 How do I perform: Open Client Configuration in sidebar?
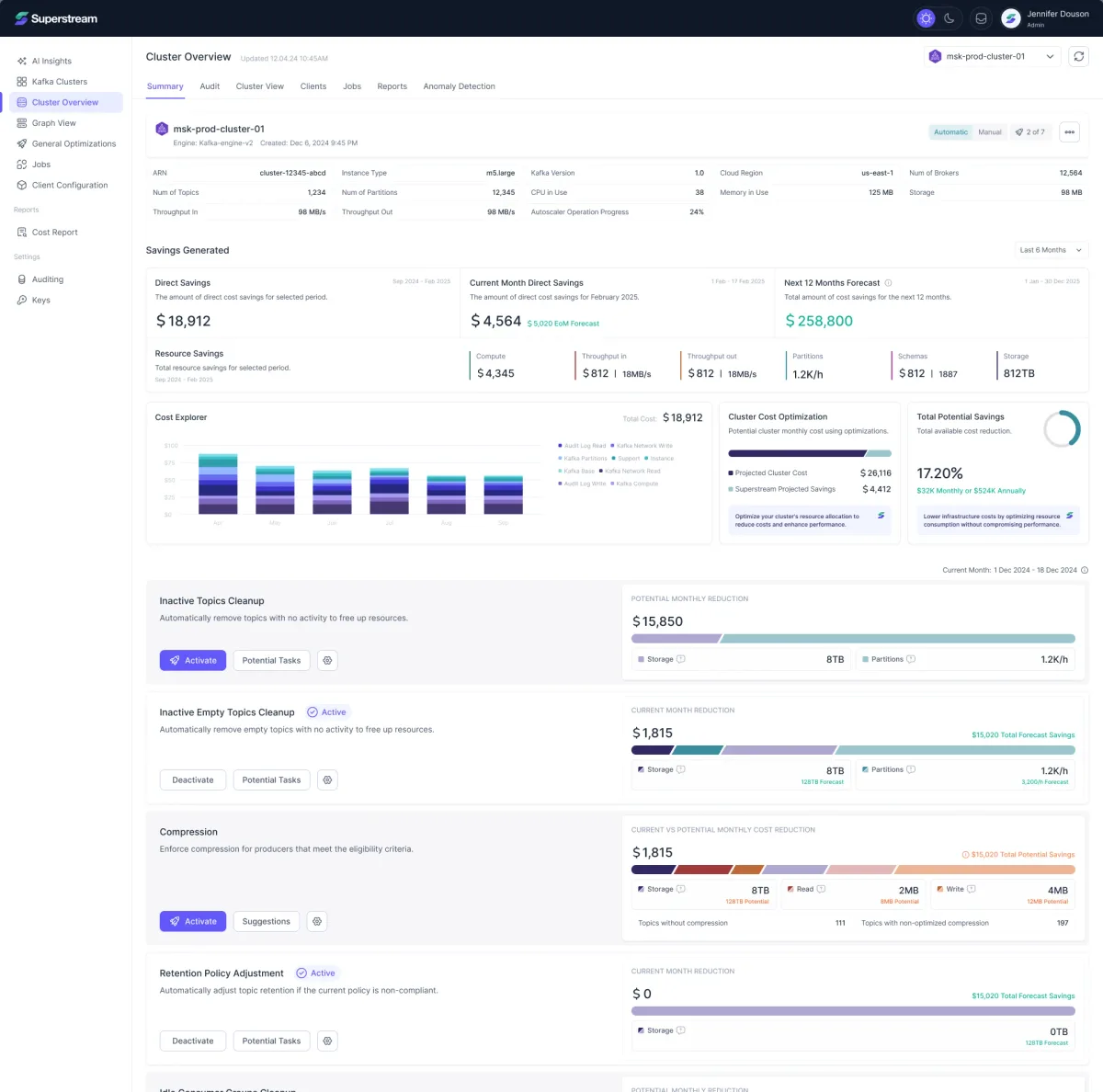tap(62, 185)
